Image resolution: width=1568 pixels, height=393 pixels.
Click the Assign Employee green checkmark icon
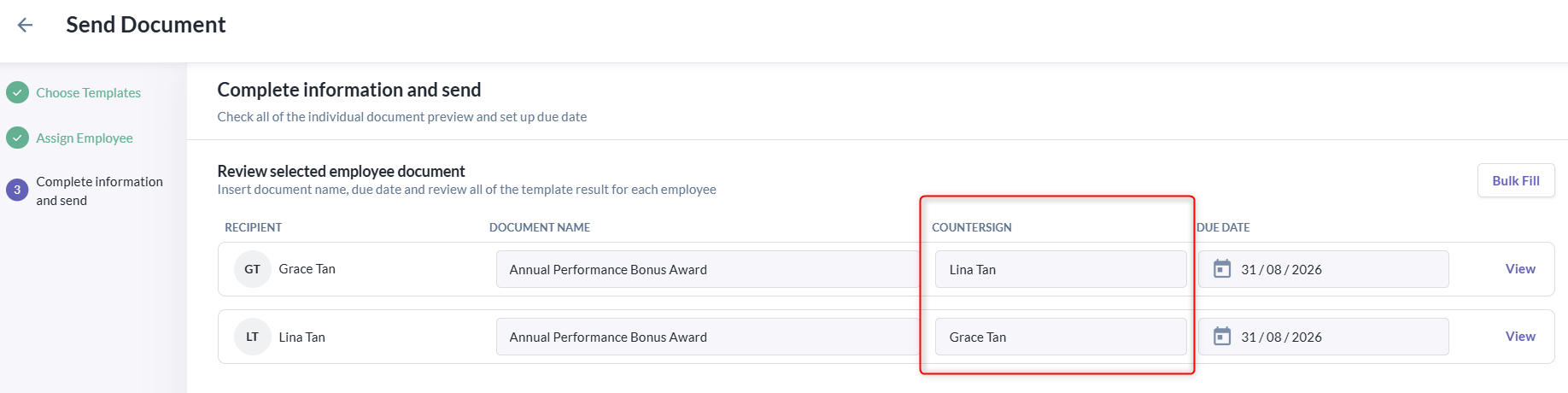click(x=17, y=138)
